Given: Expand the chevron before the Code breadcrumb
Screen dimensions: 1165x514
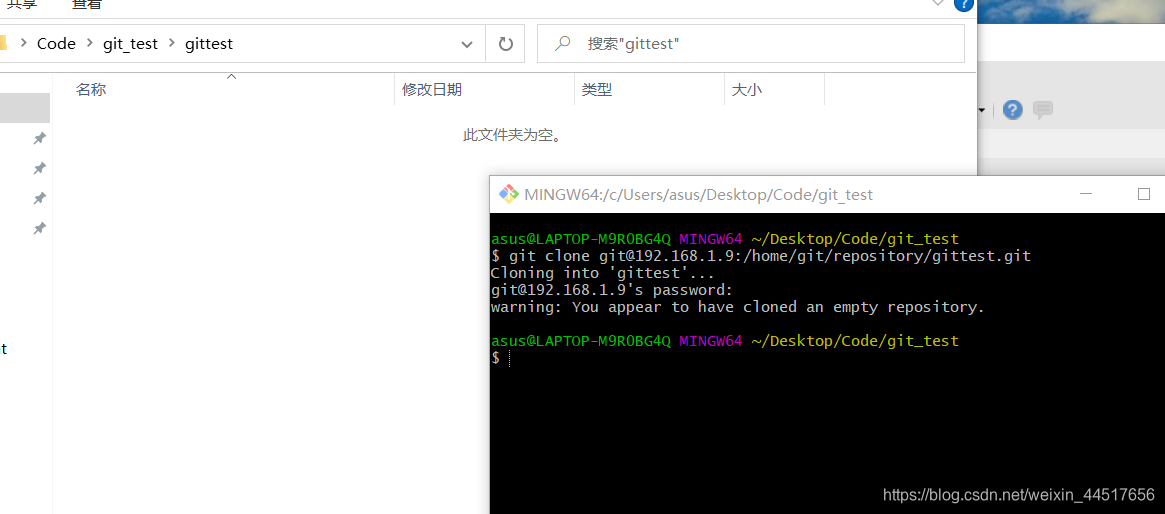Looking at the screenshot, I should [22, 44].
